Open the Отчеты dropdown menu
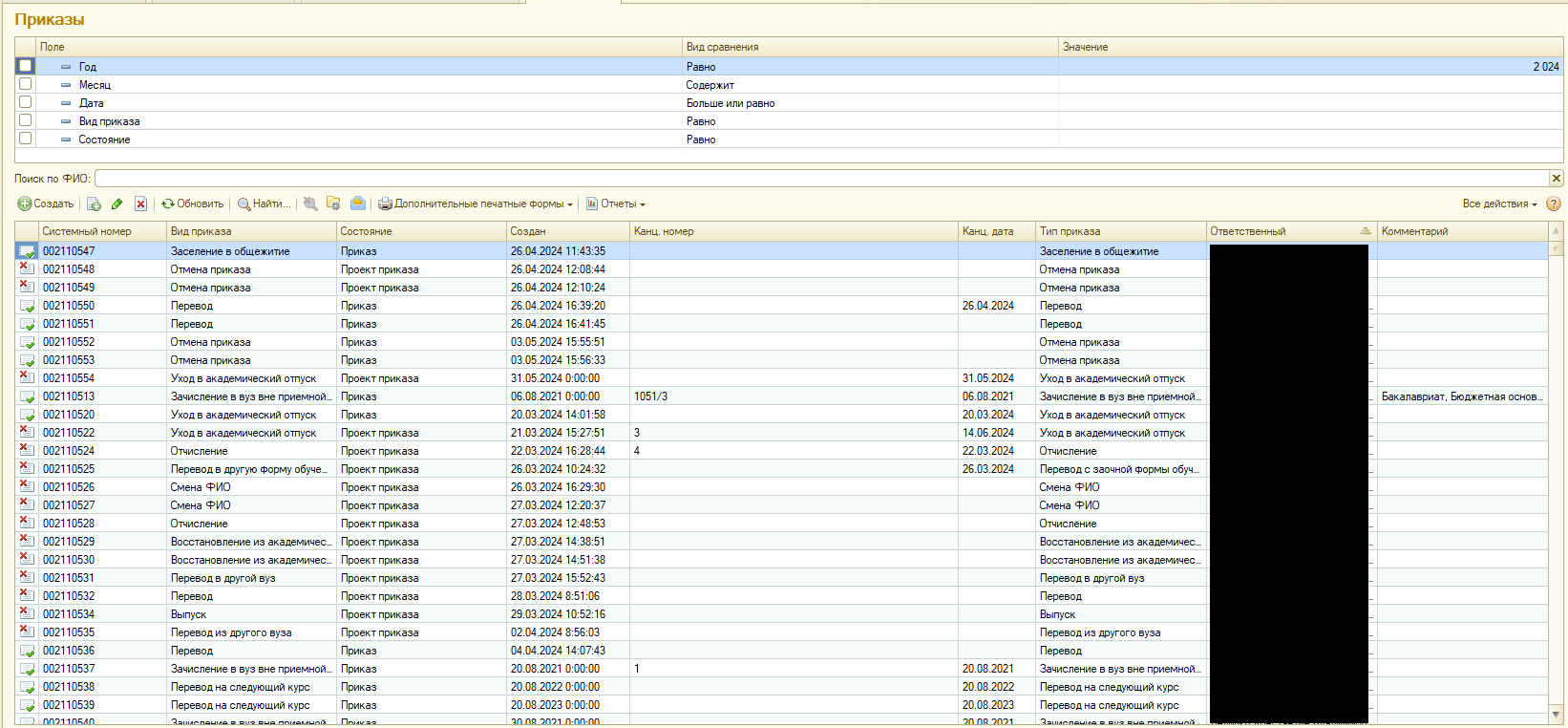The image size is (1568, 728). [616, 203]
